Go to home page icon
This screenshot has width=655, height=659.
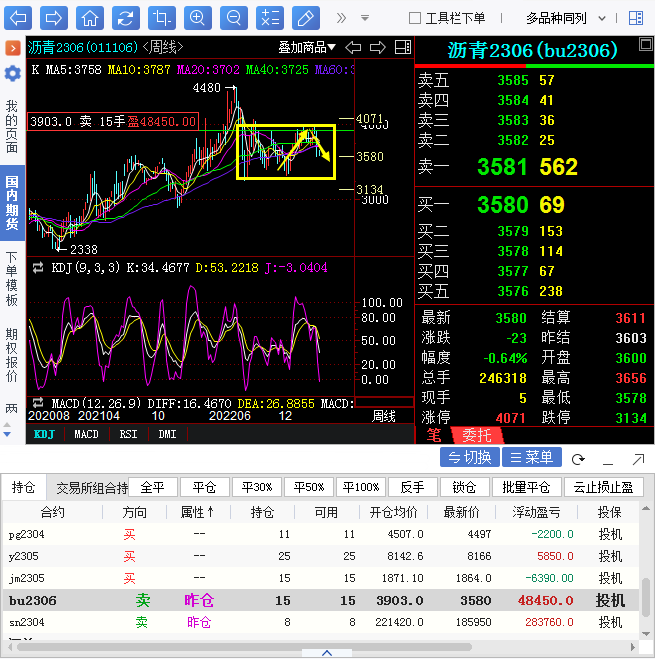pyautogui.click(x=90, y=18)
